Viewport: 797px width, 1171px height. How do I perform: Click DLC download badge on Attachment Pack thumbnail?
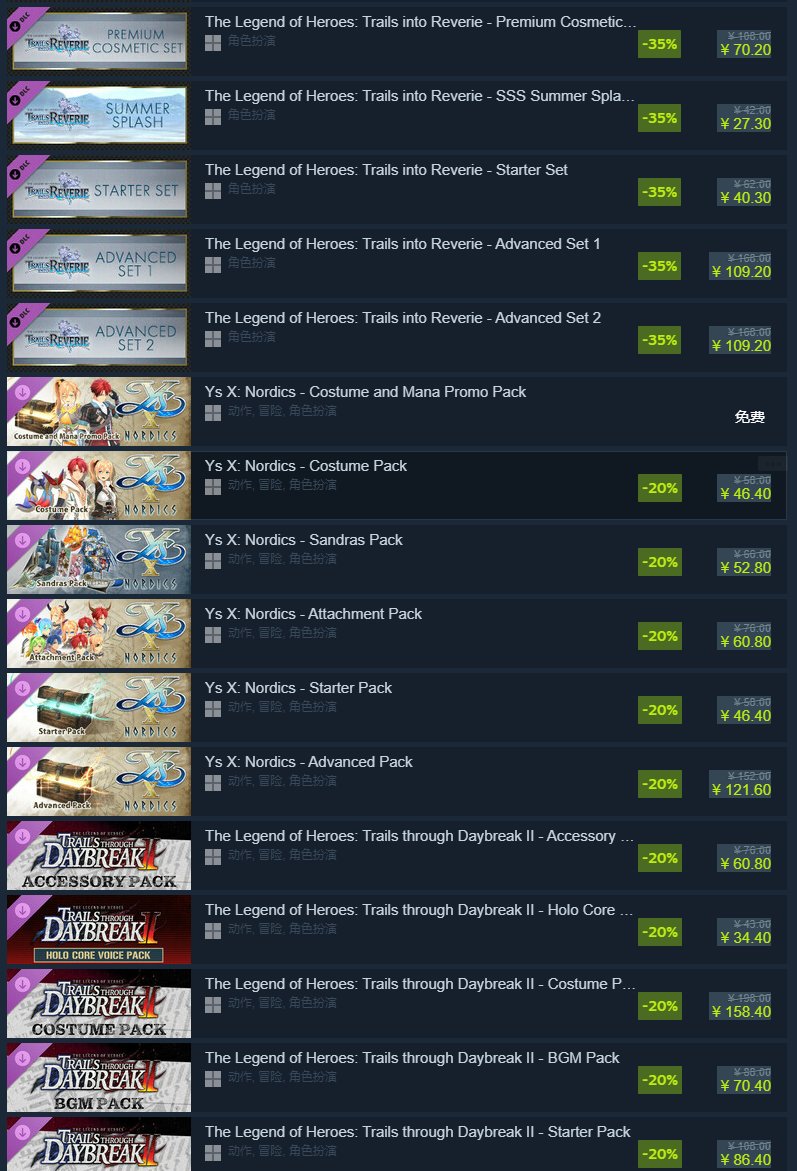click(22, 614)
